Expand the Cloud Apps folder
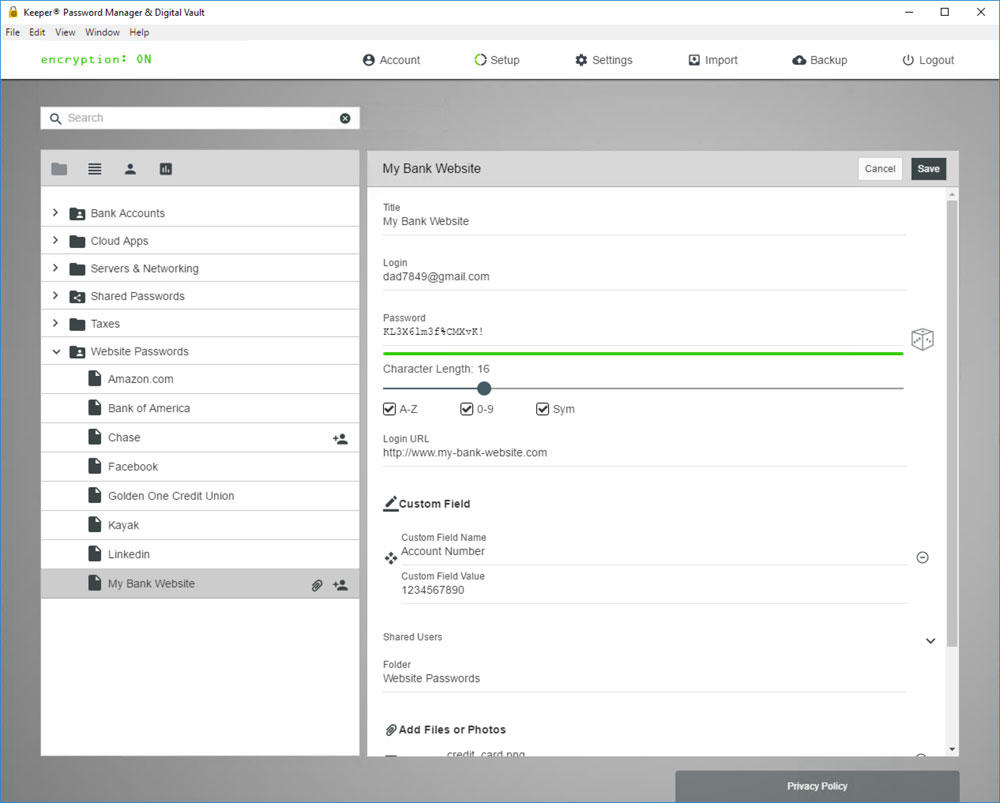Screen dimensions: 1000x803 (x=55, y=240)
